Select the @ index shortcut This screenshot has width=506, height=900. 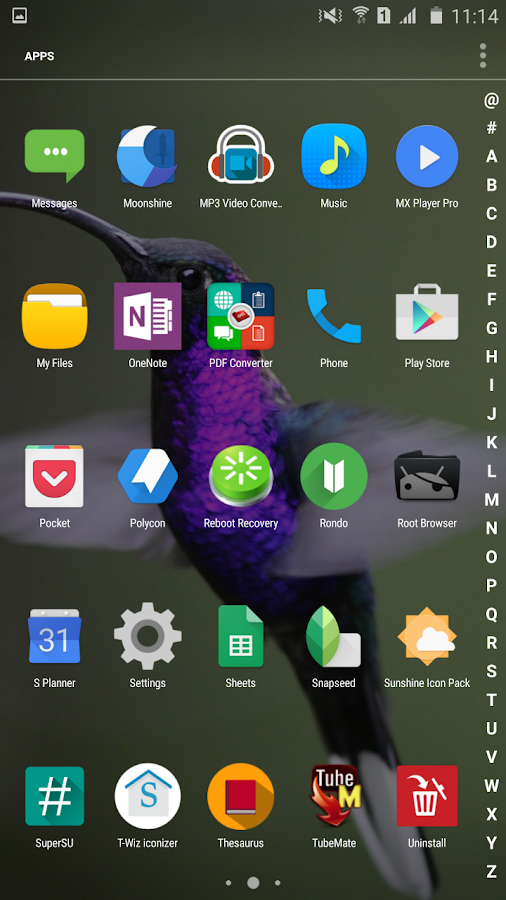(x=492, y=100)
